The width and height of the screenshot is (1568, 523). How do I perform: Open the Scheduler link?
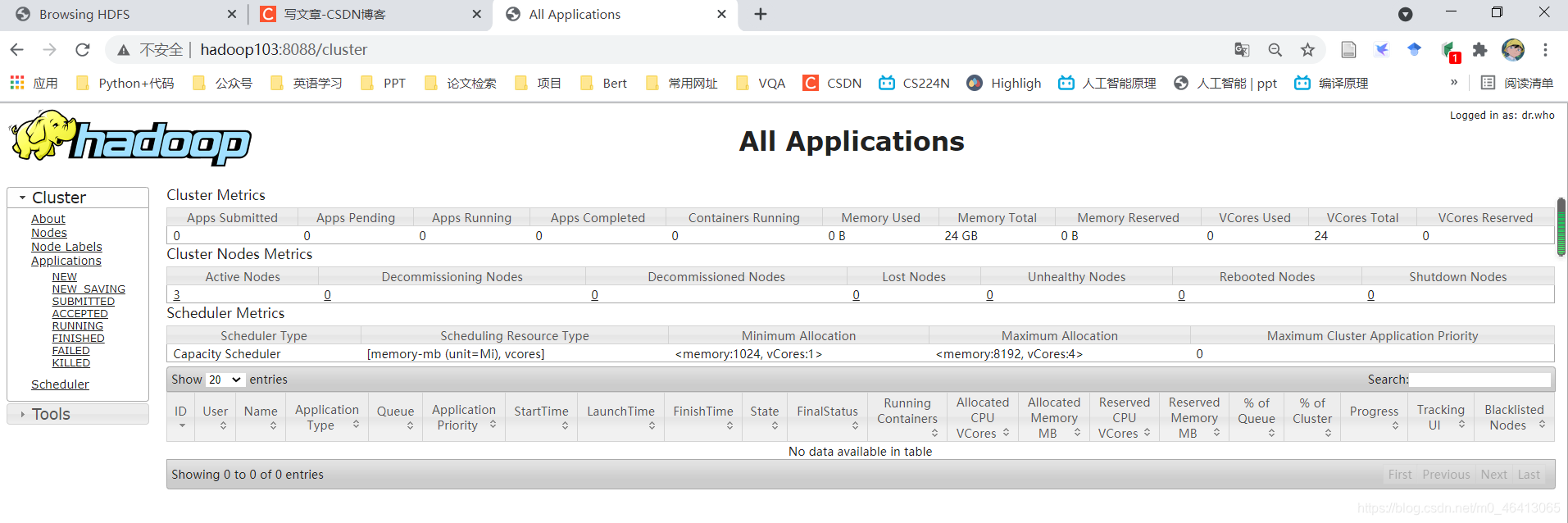click(x=60, y=384)
